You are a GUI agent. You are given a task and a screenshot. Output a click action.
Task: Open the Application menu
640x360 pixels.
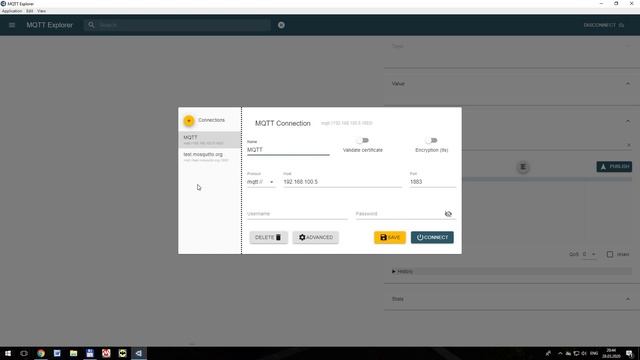[x=12, y=11]
